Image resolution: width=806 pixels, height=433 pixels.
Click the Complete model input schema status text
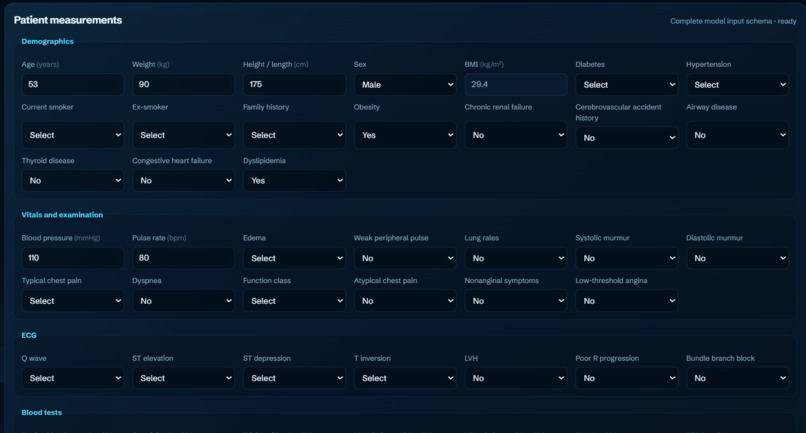tap(733, 21)
